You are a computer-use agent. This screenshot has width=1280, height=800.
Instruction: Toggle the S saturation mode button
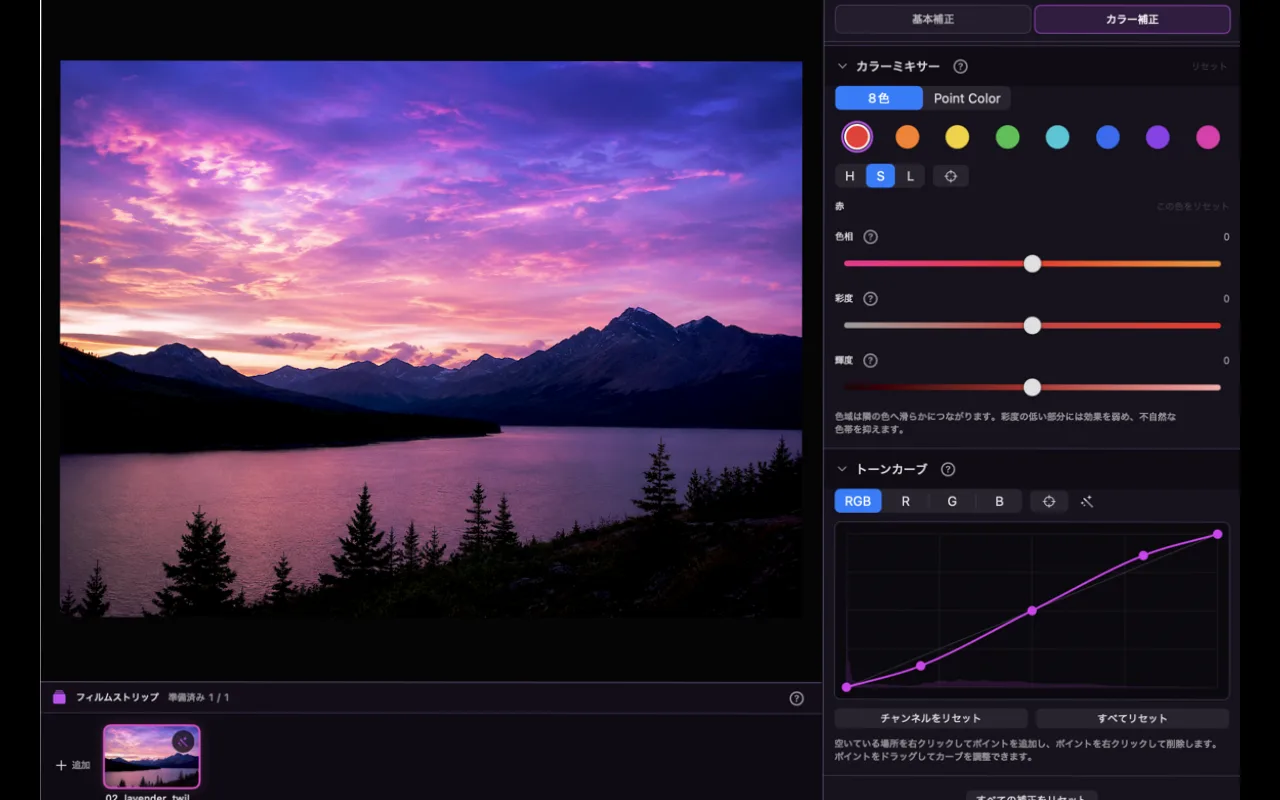pyautogui.click(x=880, y=176)
